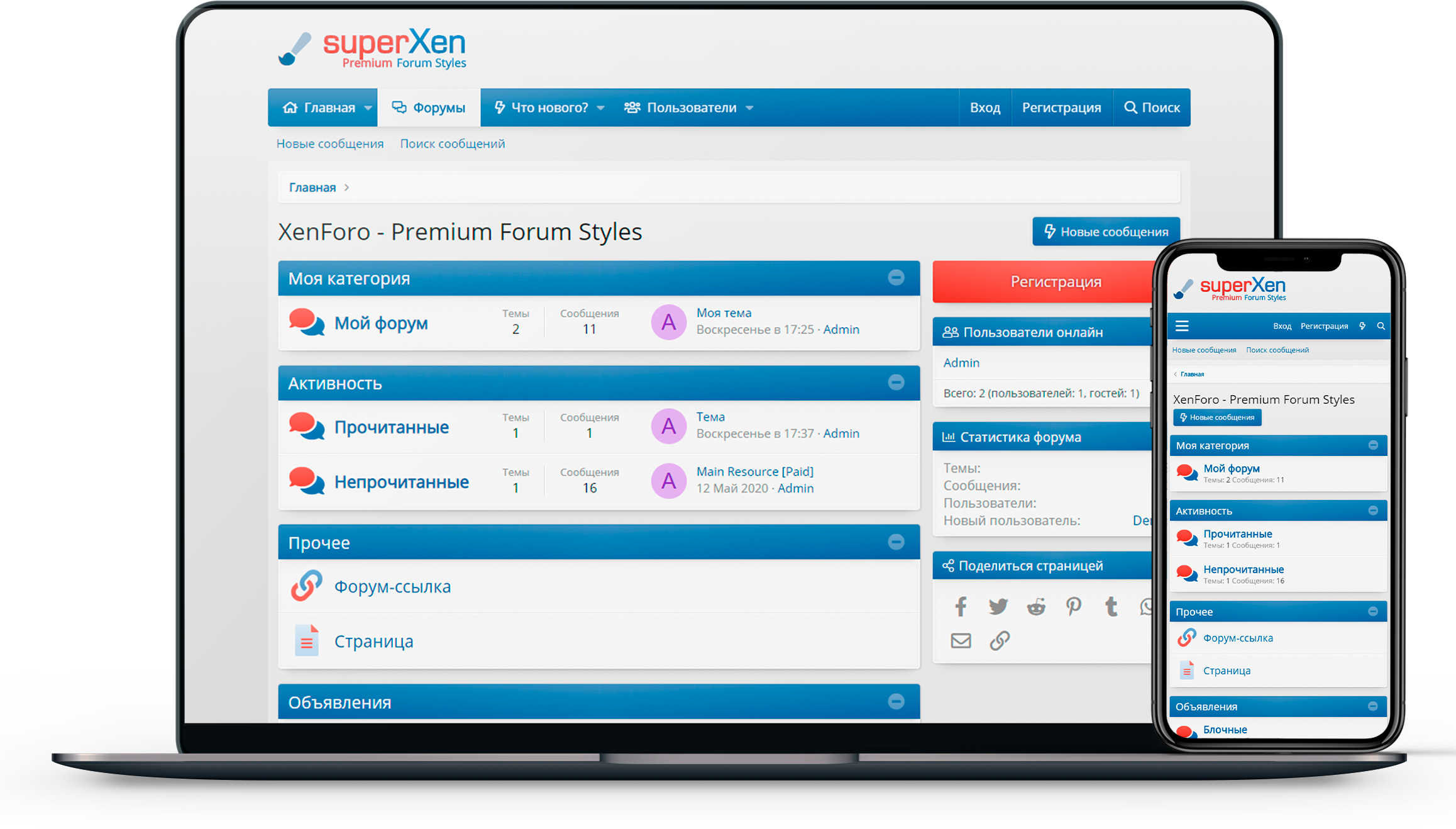Collapse the Прочее category on desktop
The height and width of the screenshot is (829, 1456).
(896, 542)
